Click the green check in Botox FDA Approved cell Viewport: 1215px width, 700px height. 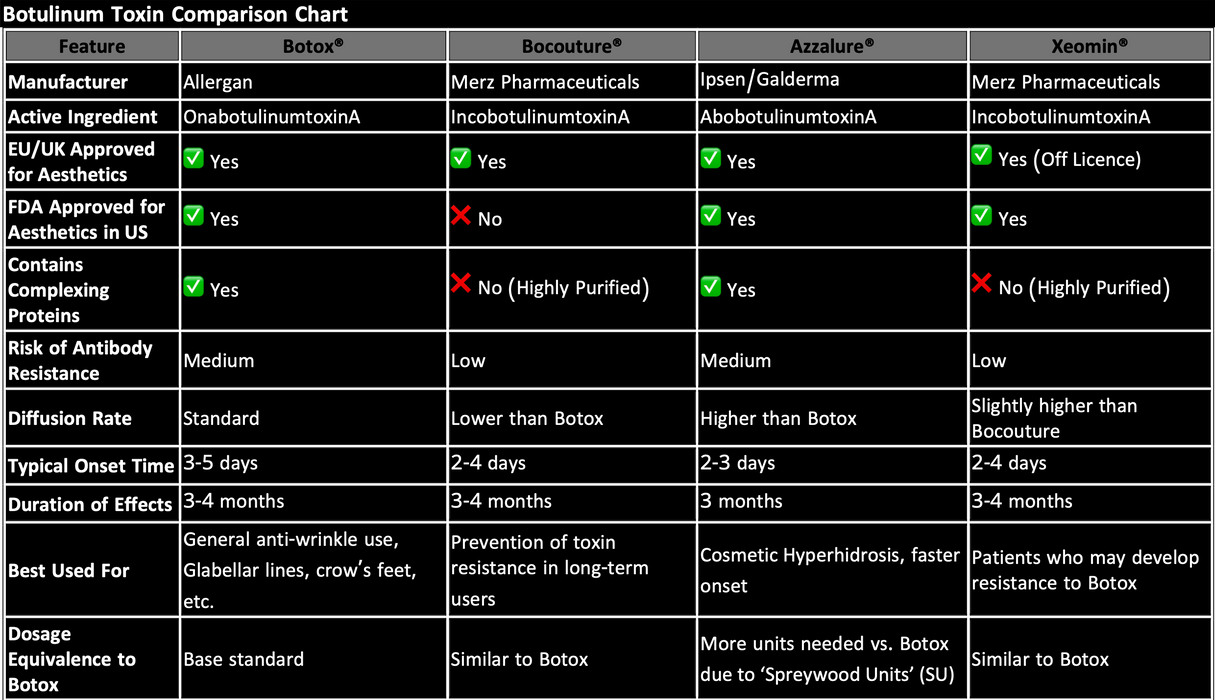pyautogui.click(x=194, y=216)
